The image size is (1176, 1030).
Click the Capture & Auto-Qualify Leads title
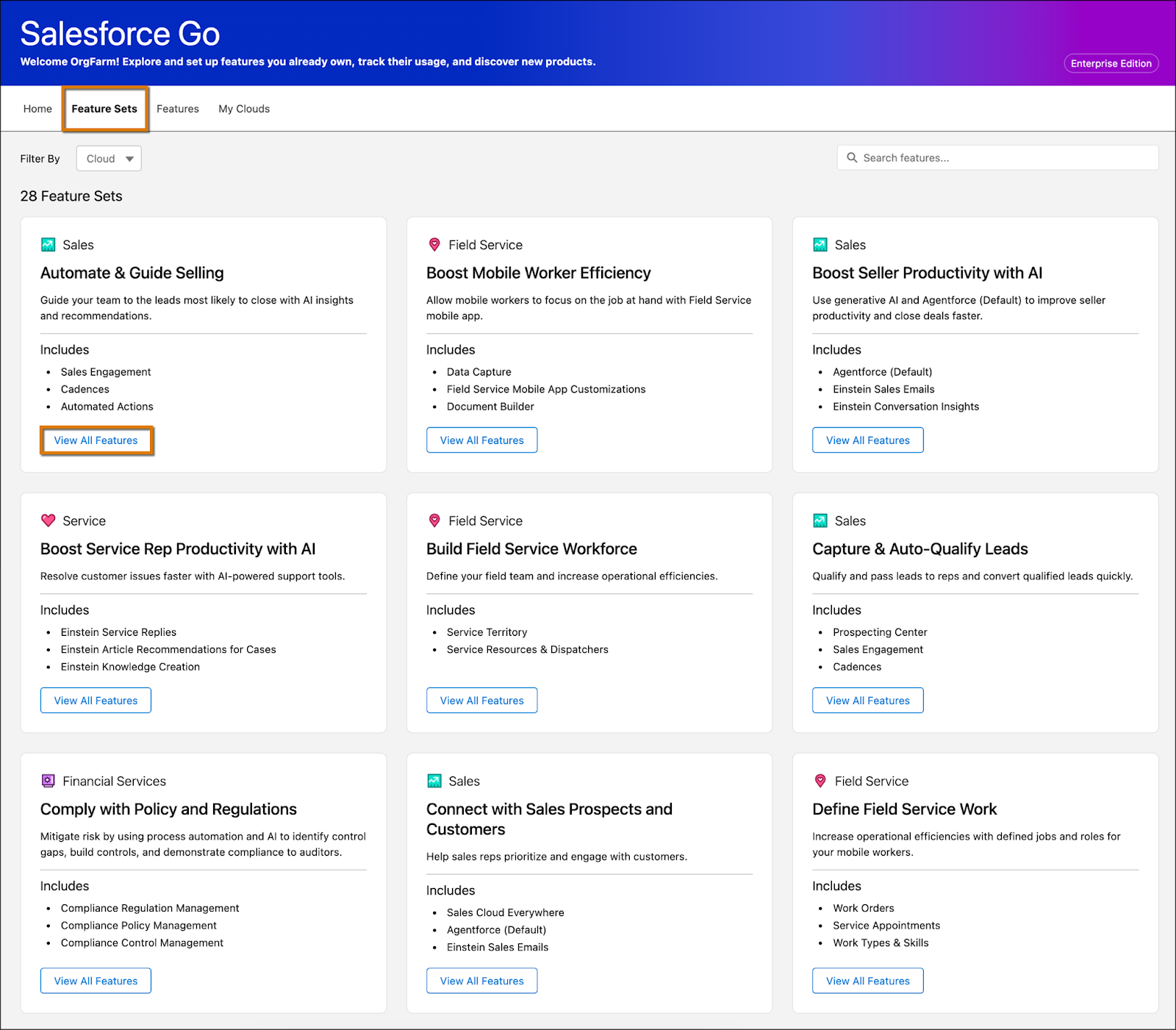(920, 548)
